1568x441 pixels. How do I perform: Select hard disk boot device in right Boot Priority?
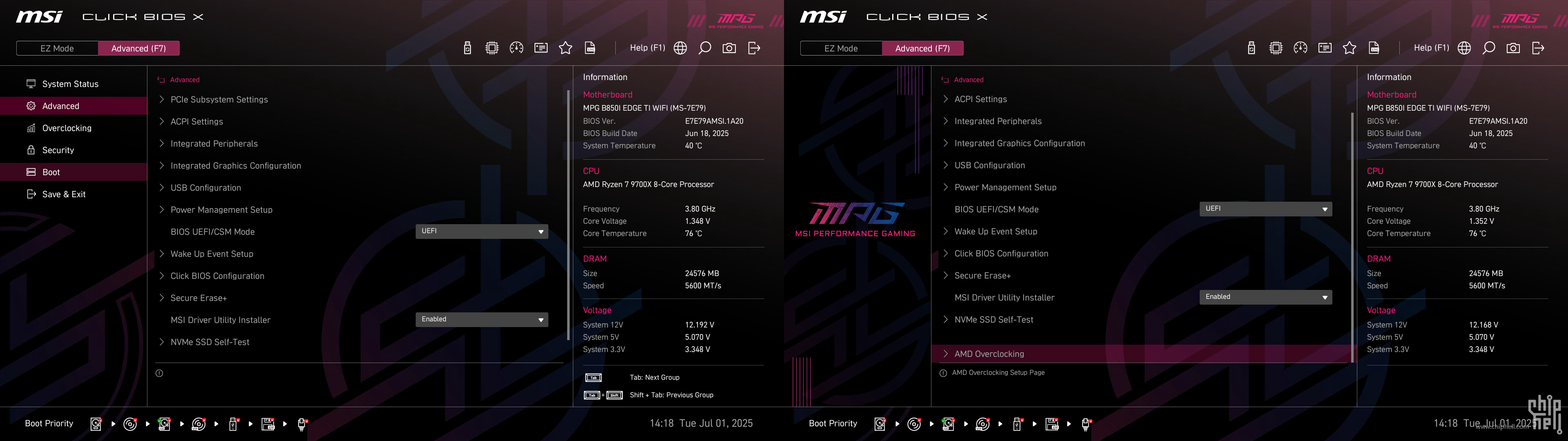[x=880, y=424]
